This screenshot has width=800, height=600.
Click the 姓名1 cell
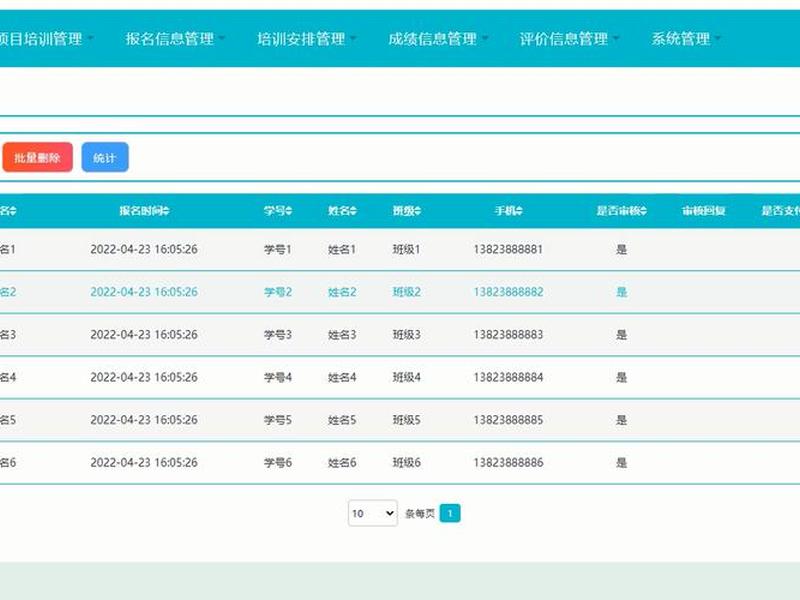click(342, 249)
